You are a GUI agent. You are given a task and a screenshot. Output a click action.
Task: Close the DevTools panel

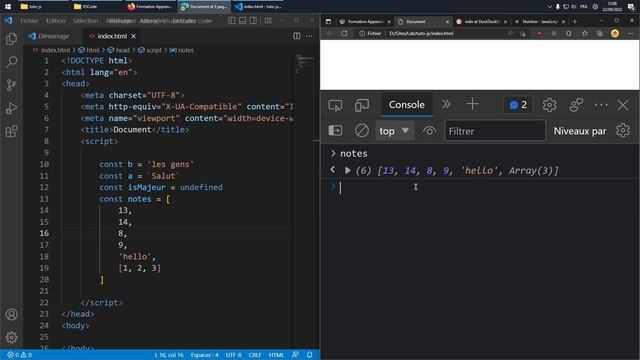[x=623, y=105]
